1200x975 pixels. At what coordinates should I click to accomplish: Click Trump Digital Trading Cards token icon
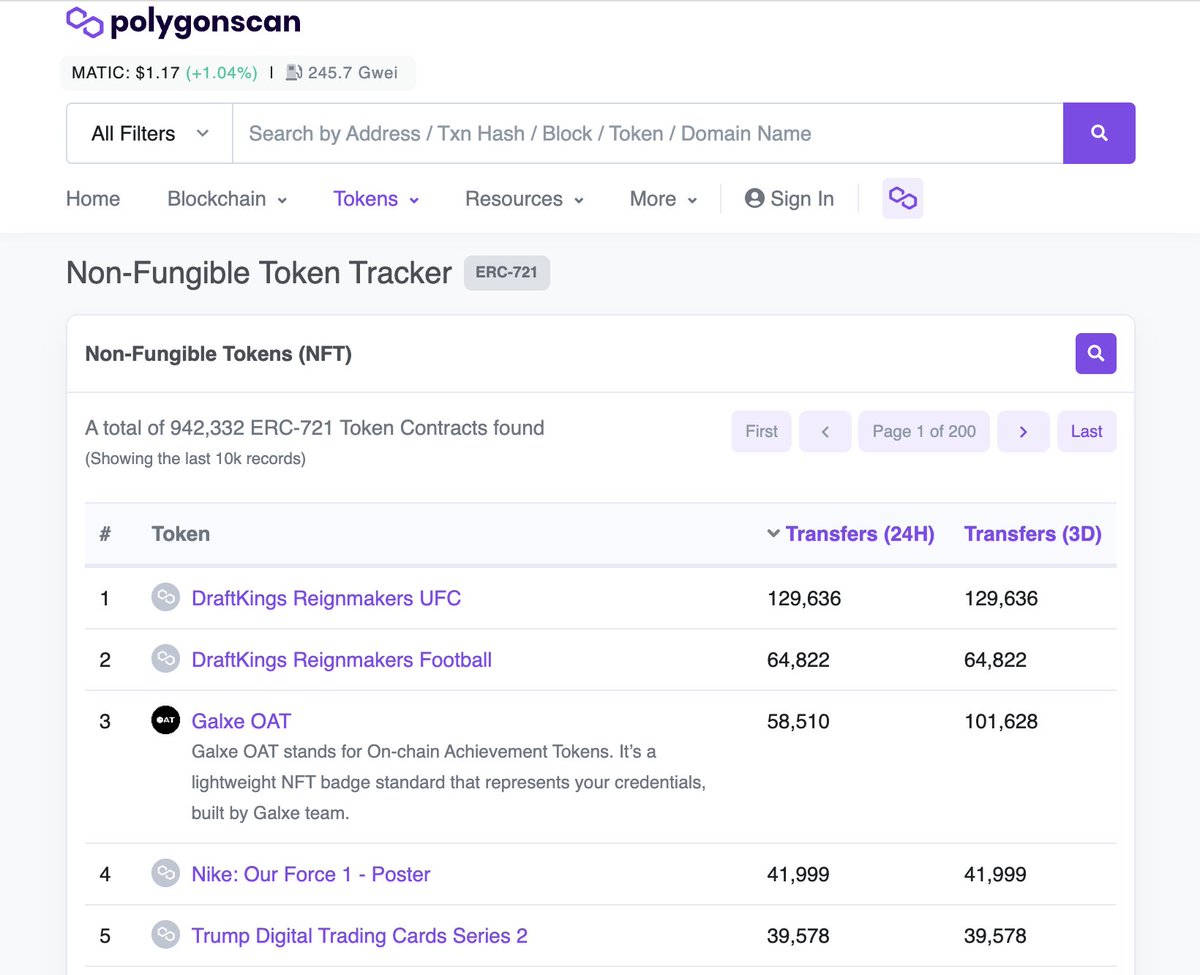[165, 935]
